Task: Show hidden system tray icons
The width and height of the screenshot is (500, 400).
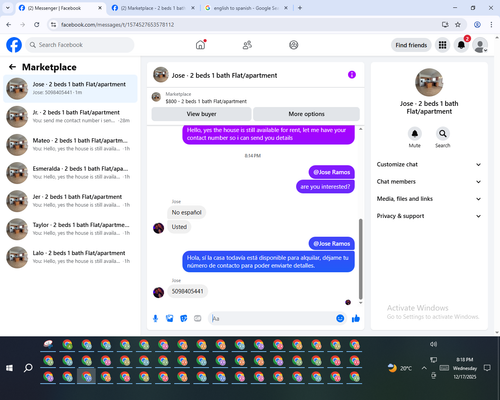Action: [424, 368]
